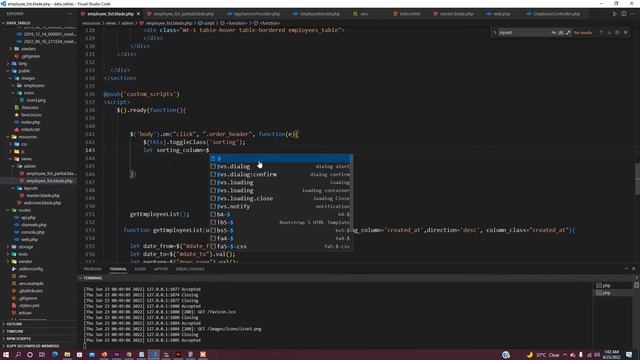640x360 pixels.
Task: Open welcome.blade.php file
Action: pyautogui.click(x=42, y=203)
